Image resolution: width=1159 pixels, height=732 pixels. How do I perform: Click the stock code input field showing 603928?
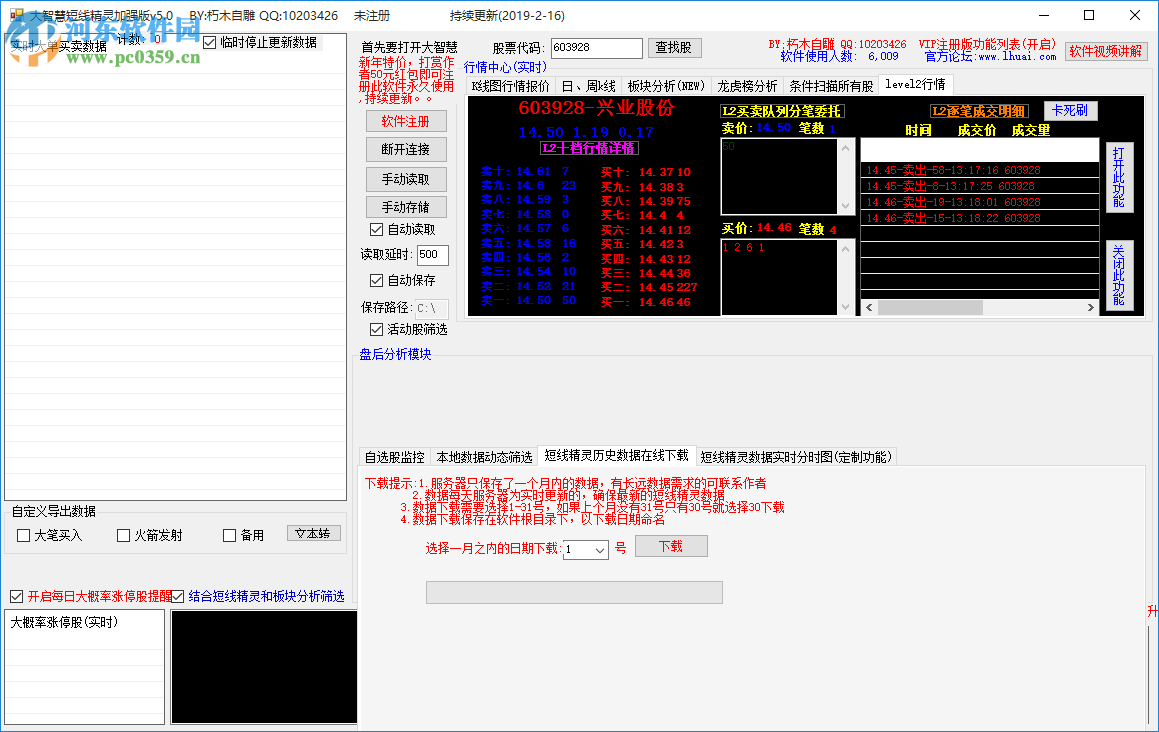(x=597, y=47)
